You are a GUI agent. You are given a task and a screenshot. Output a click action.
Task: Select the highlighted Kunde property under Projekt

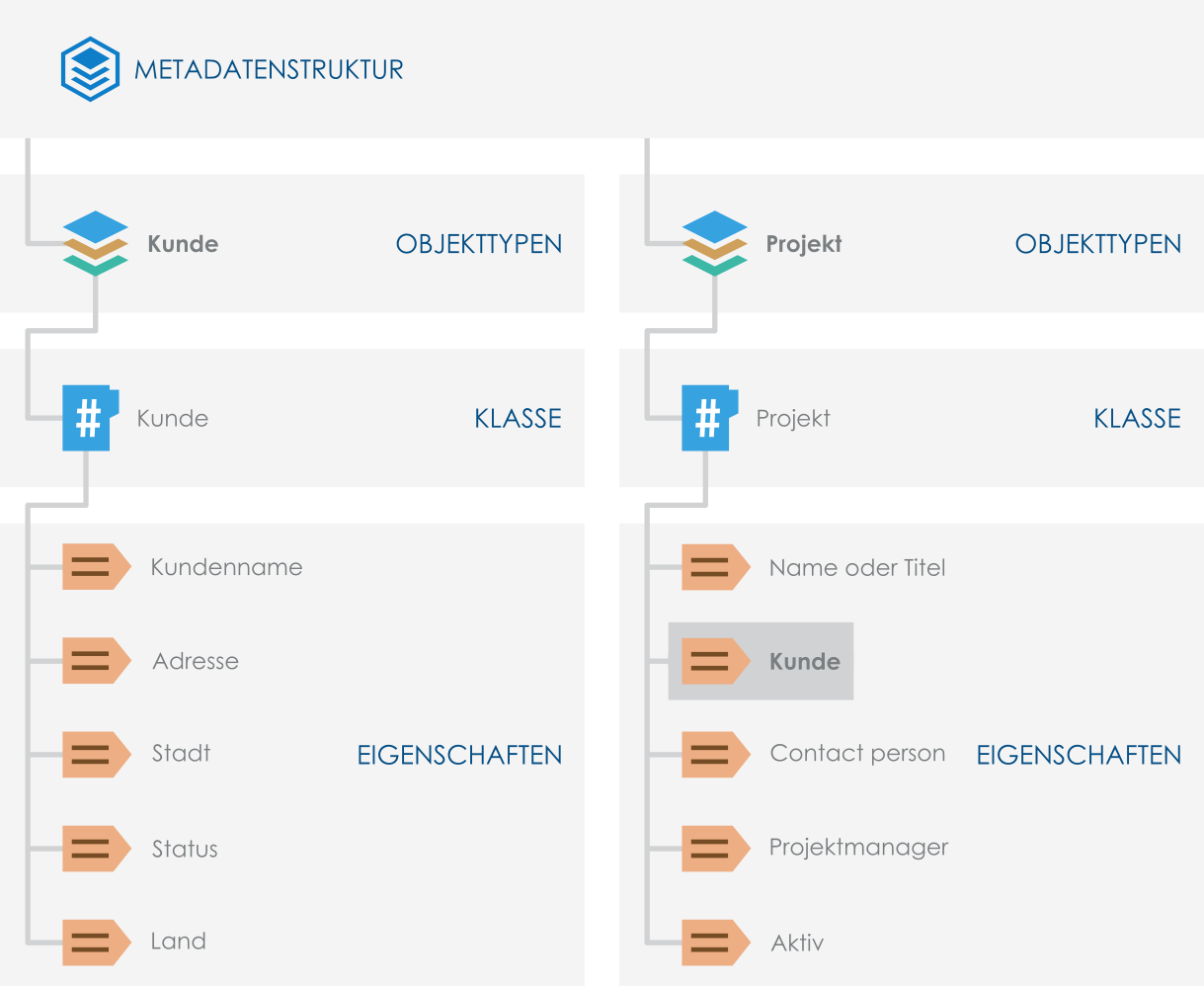[804, 662]
